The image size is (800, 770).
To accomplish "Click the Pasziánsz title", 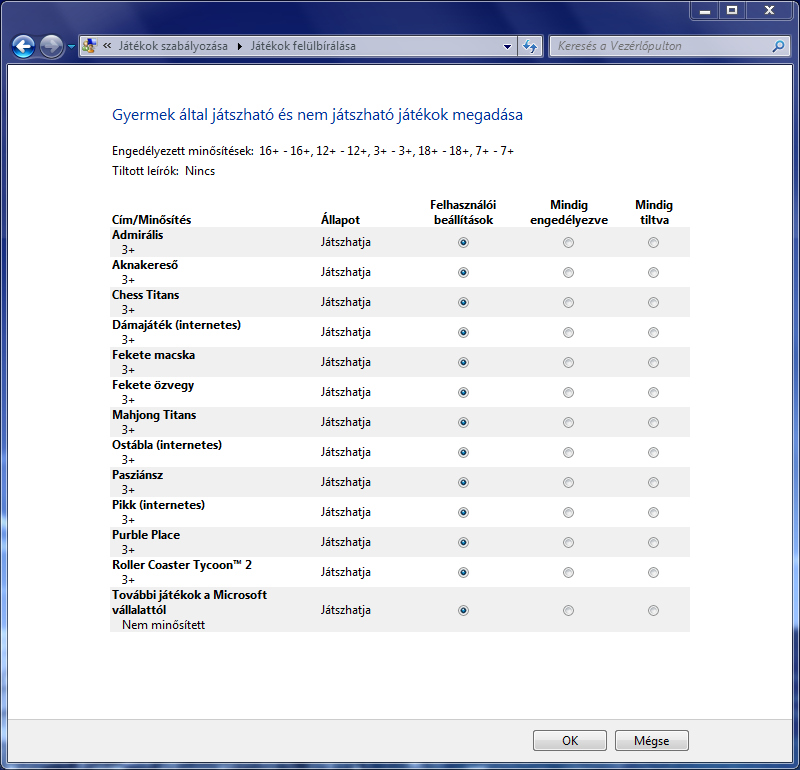I will coord(138,475).
